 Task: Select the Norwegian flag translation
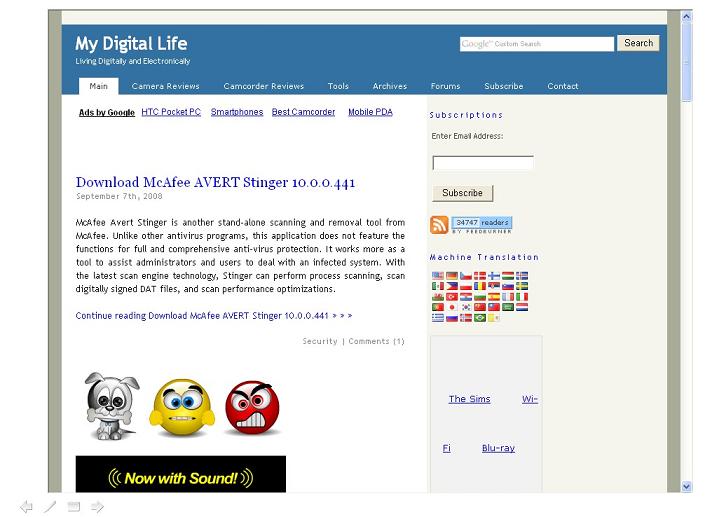click(466, 318)
